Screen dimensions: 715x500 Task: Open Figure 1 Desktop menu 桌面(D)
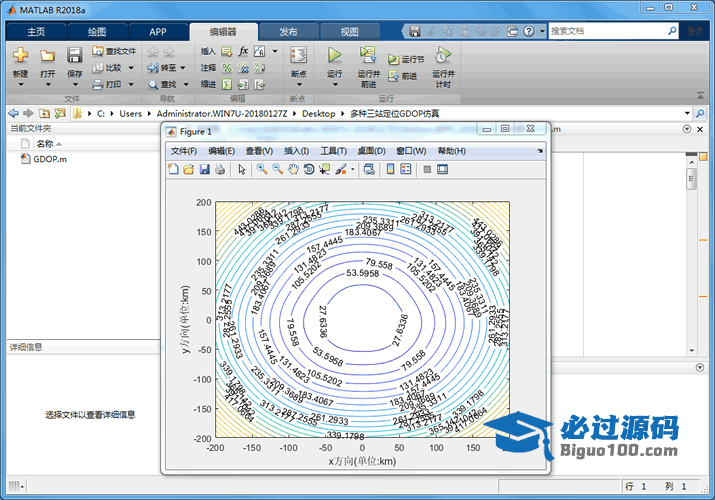click(x=372, y=151)
